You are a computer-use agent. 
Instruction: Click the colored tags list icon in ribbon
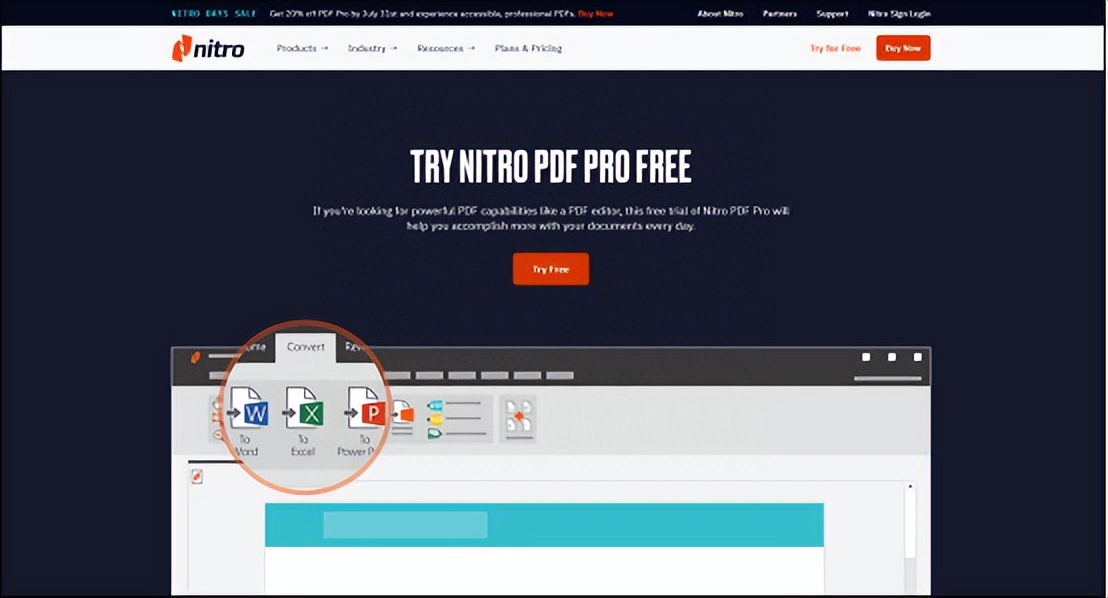(456, 418)
